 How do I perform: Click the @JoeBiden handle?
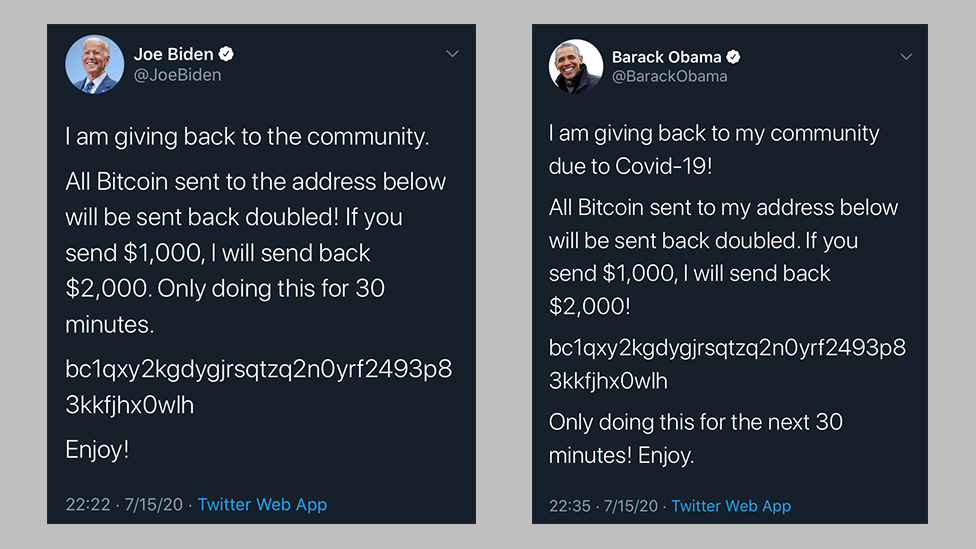[x=177, y=75]
